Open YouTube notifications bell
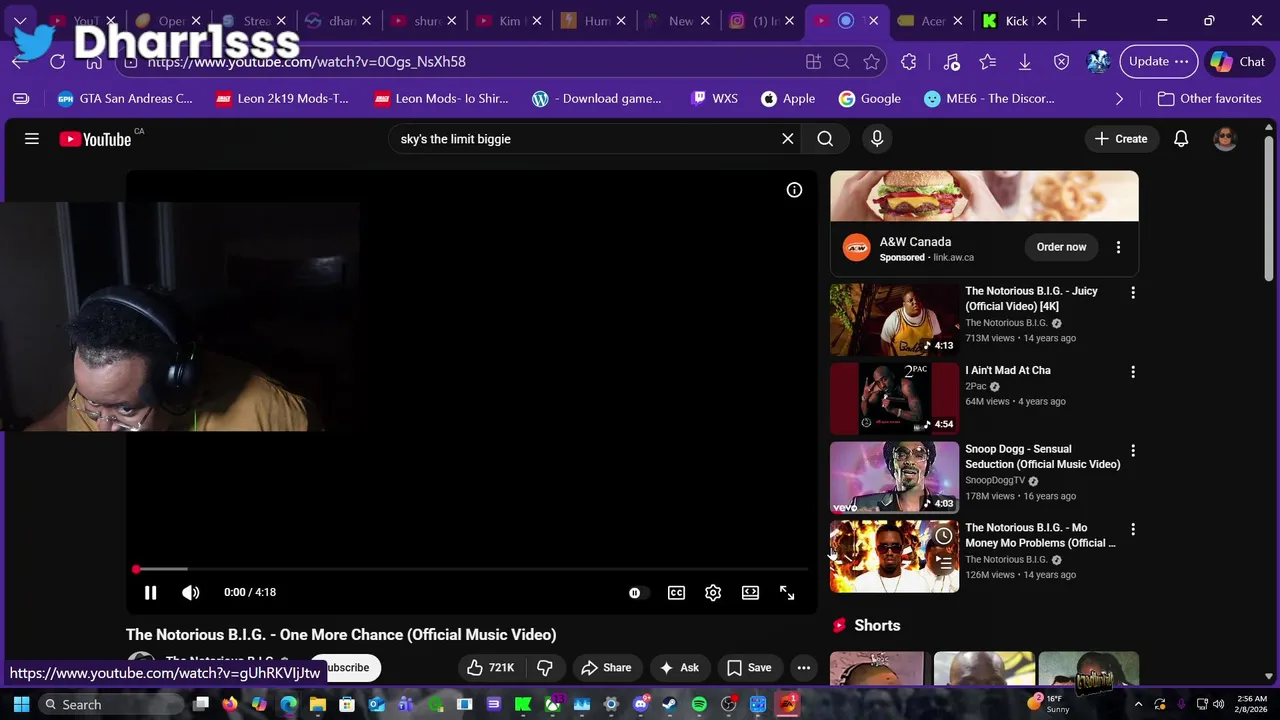This screenshot has width=1280, height=720. point(1181,139)
